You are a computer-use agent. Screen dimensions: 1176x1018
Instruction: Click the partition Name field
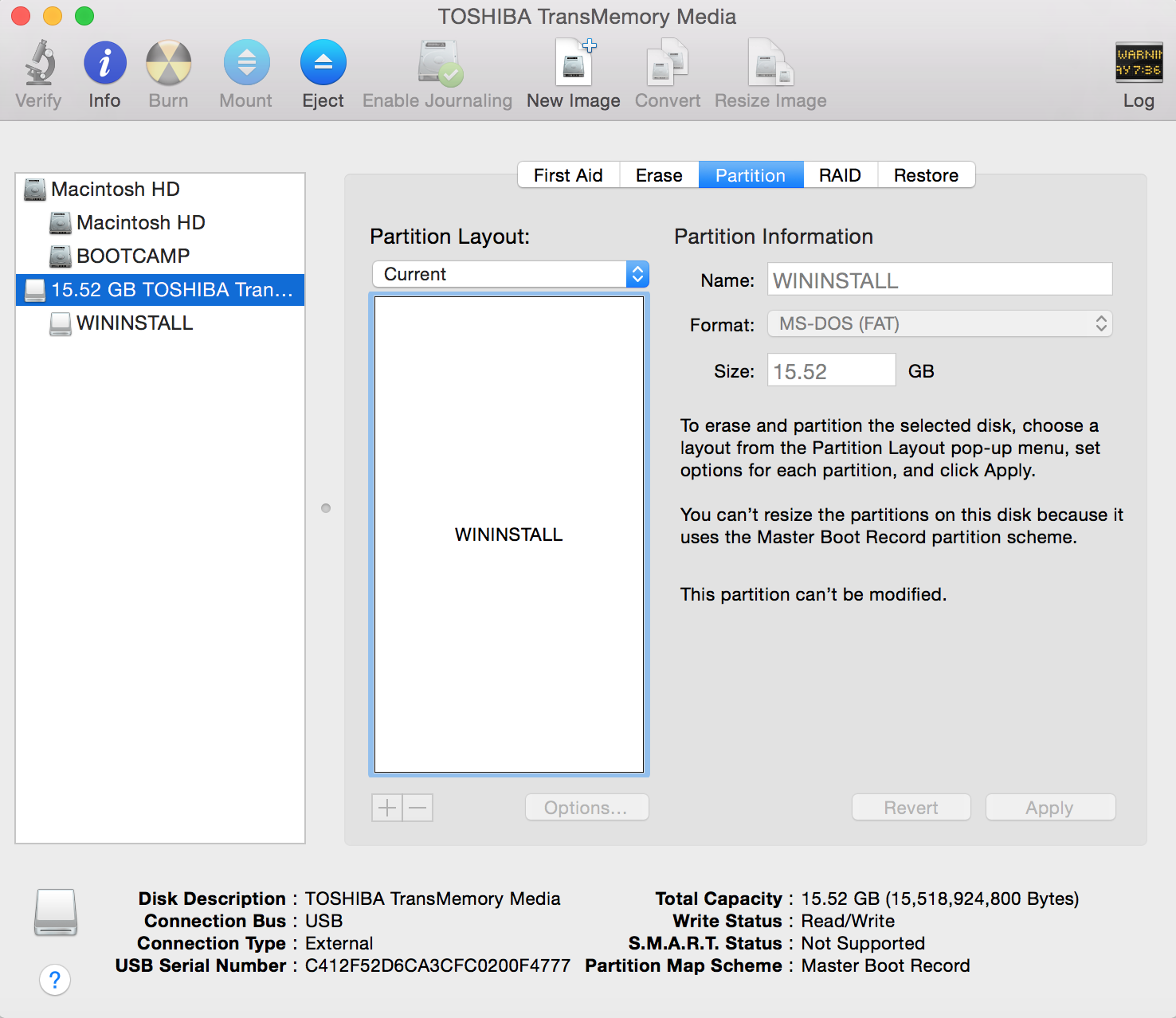point(940,280)
